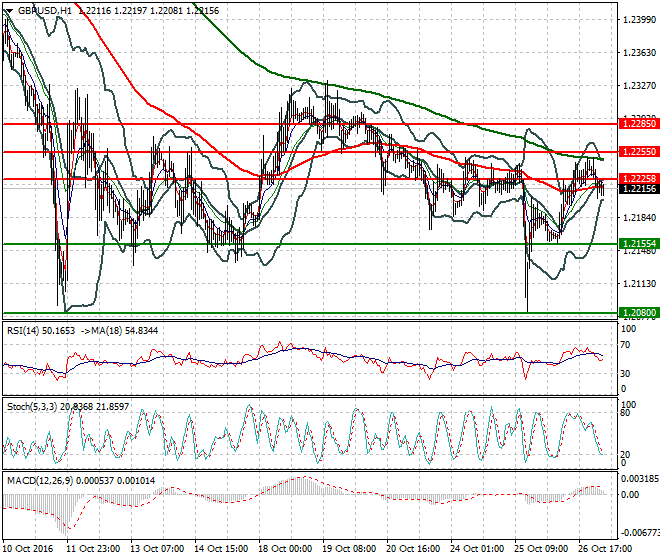This screenshot has width=660, height=560.
Task: Select the 1.22156 current price label
Action: tap(639, 189)
